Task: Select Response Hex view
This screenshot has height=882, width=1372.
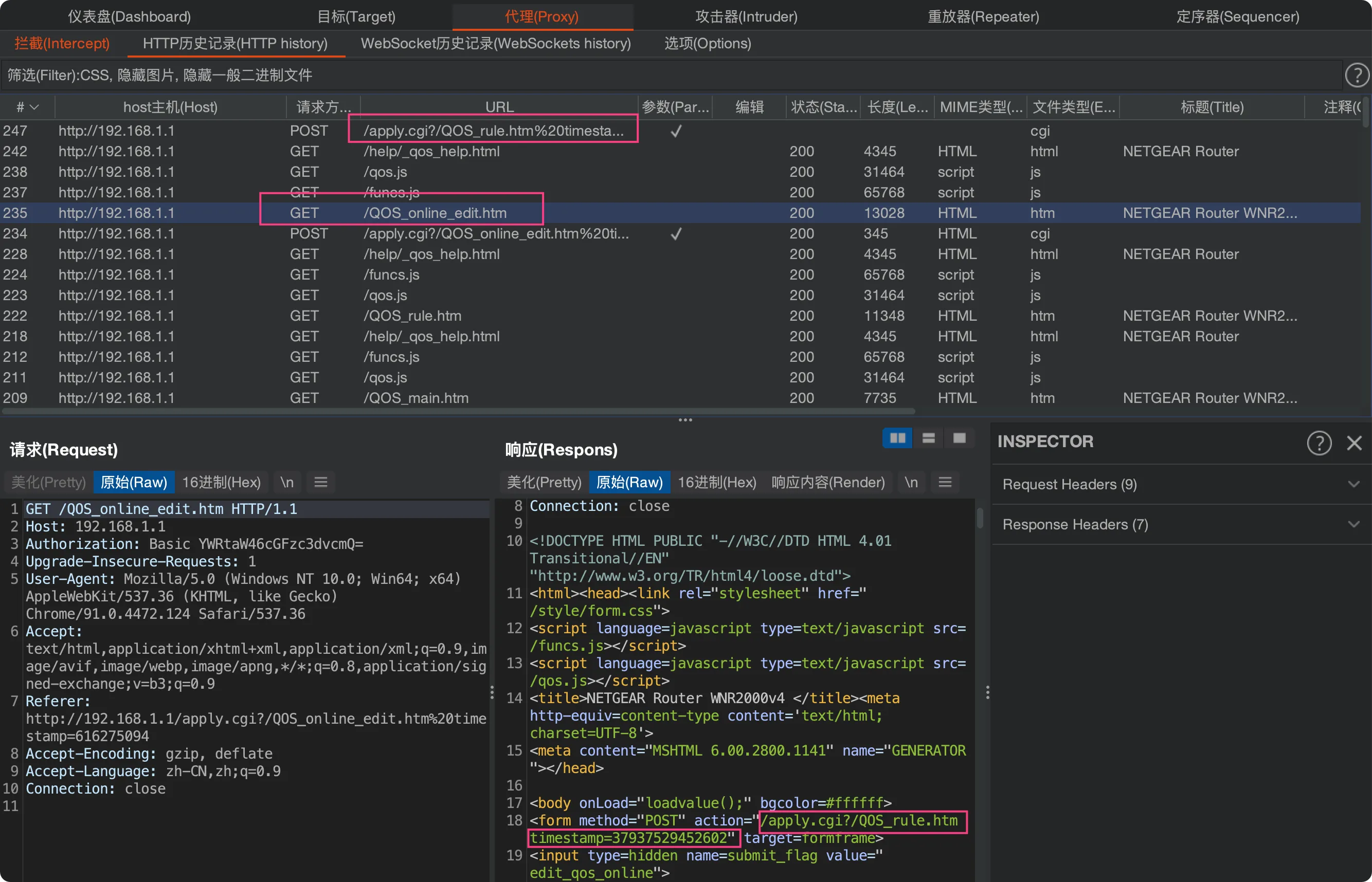Action: (717, 482)
